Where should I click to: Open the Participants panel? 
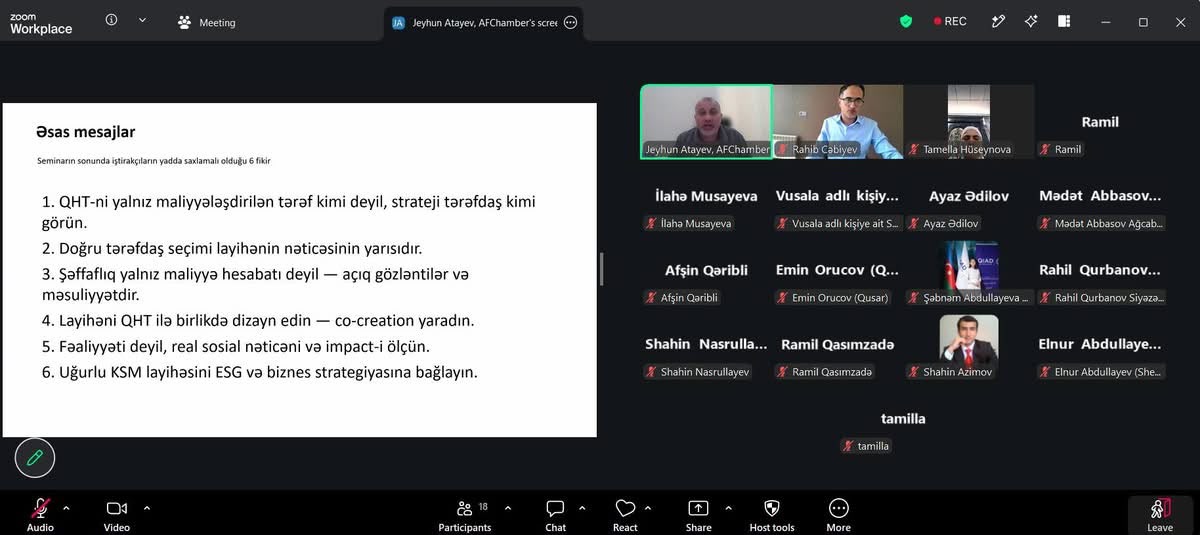click(465, 513)
